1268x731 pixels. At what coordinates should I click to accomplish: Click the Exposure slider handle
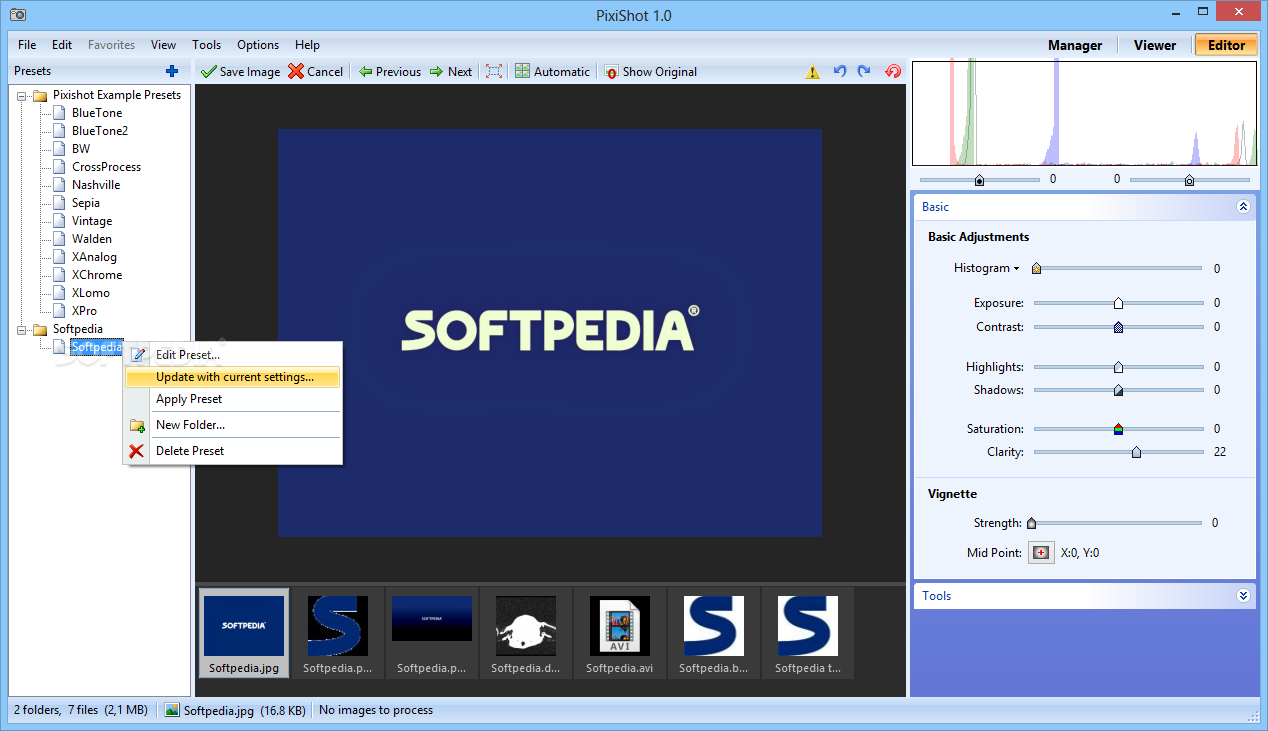(1118, 303)
